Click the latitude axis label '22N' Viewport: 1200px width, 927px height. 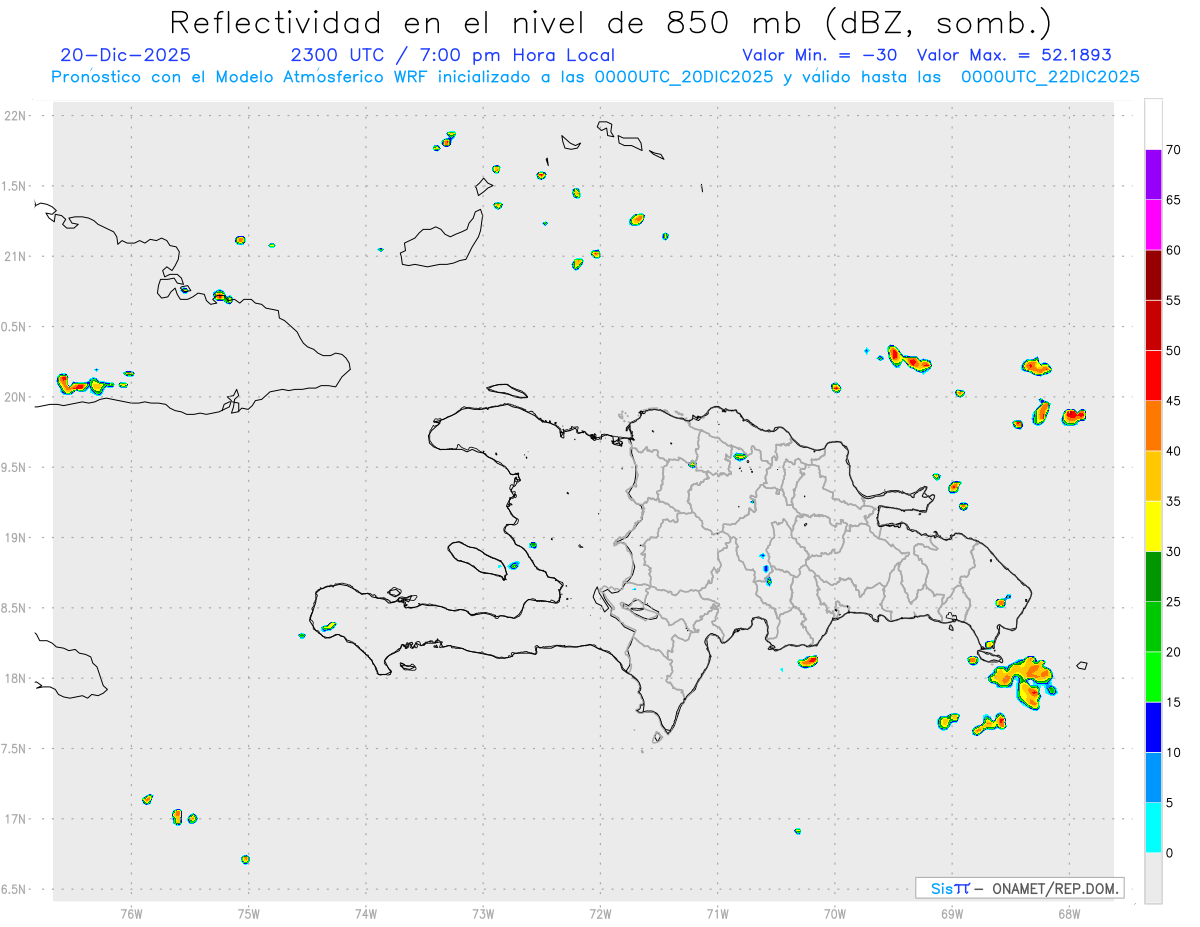(x=17, y=116)
